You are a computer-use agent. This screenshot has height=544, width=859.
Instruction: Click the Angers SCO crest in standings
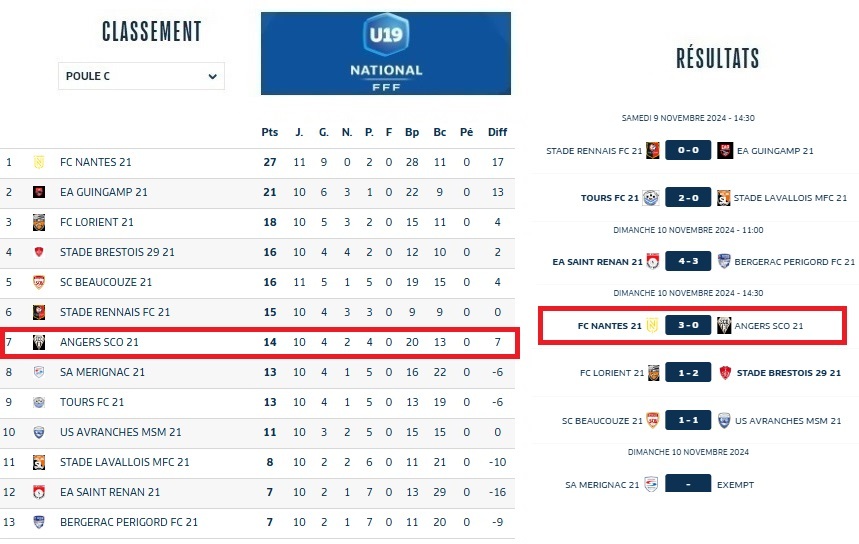pyautogui.click(x=39, y=342)
